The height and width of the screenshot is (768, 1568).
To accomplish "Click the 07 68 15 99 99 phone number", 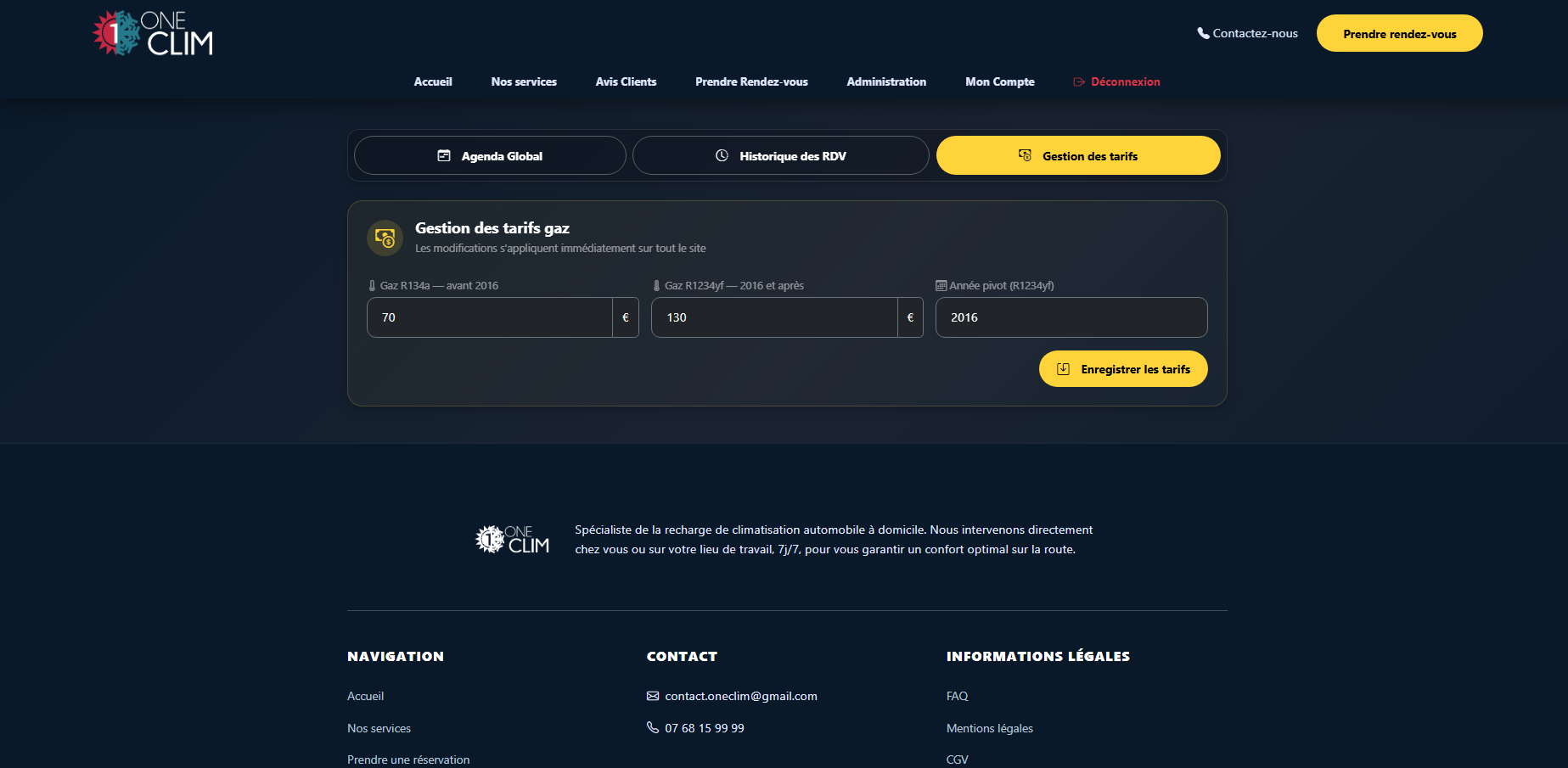I will [705, 728].
